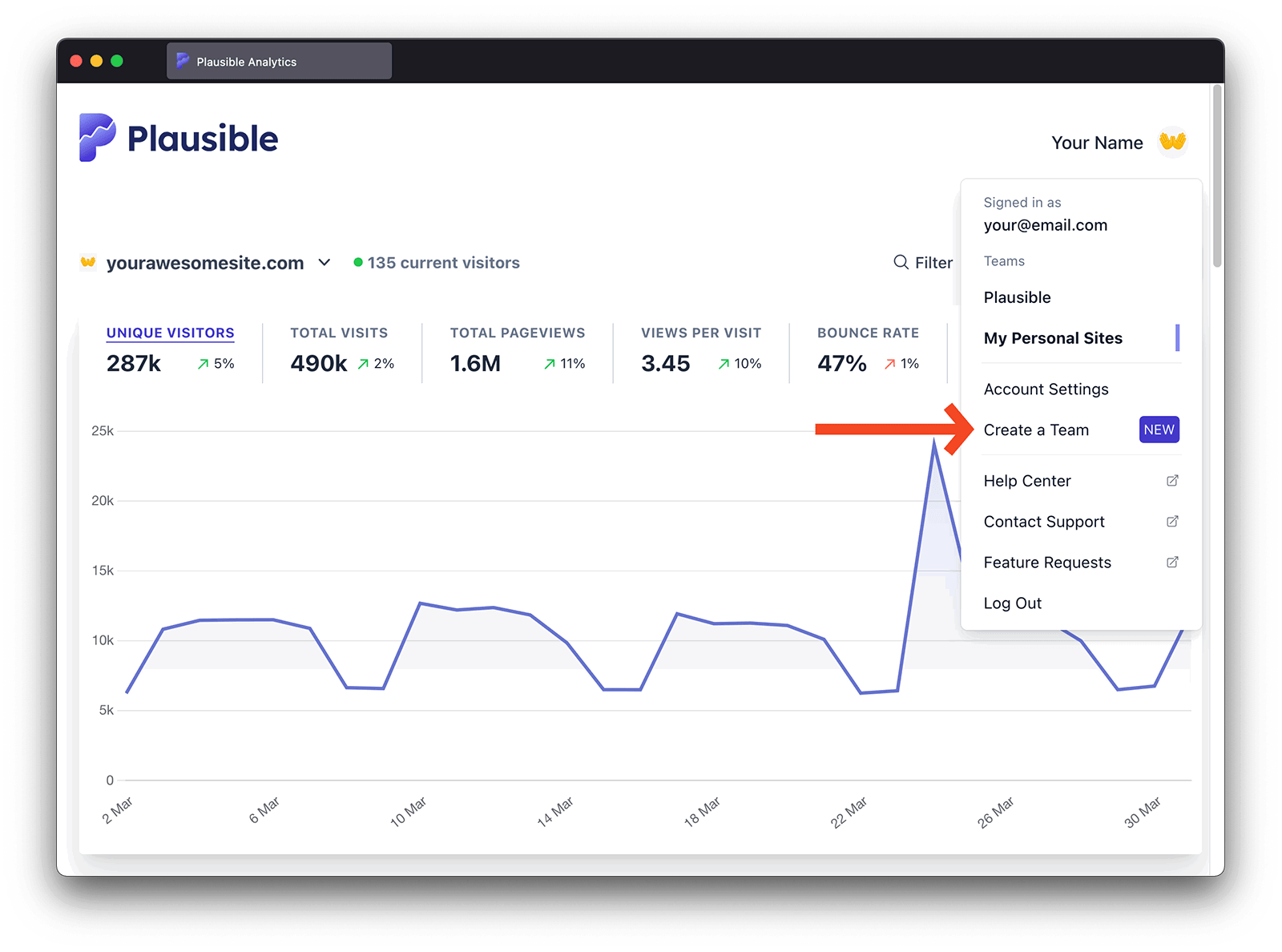Expand the site switcher chevron

pos(325,263)
